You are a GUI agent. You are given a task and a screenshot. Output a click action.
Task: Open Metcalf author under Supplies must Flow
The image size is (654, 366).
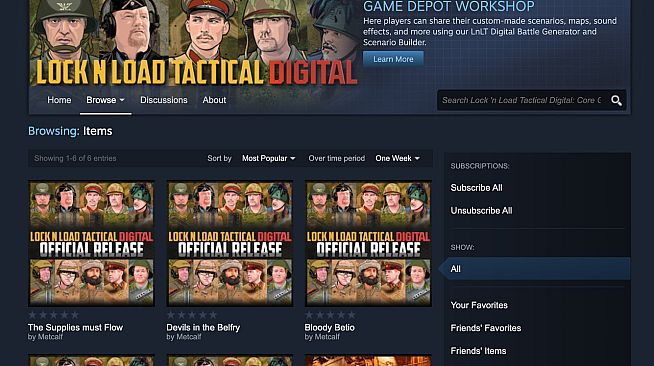coord(50,337)
